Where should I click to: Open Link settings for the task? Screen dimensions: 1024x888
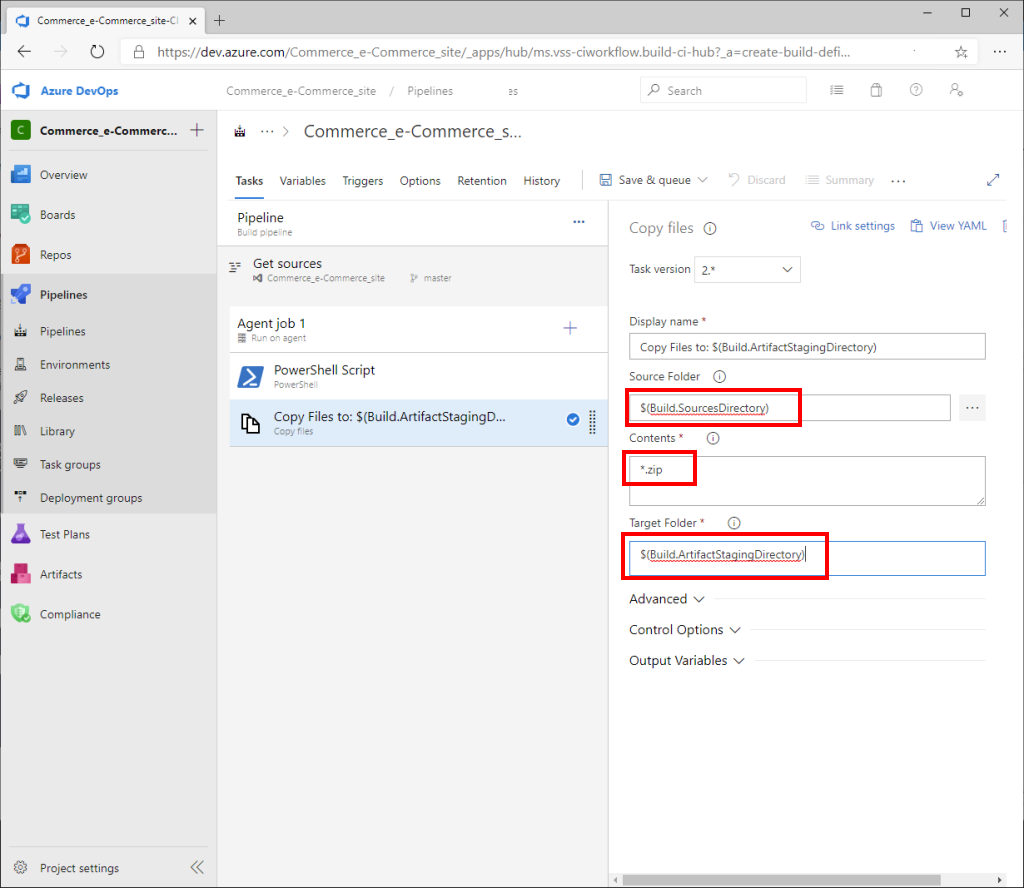tap(852, 225)
